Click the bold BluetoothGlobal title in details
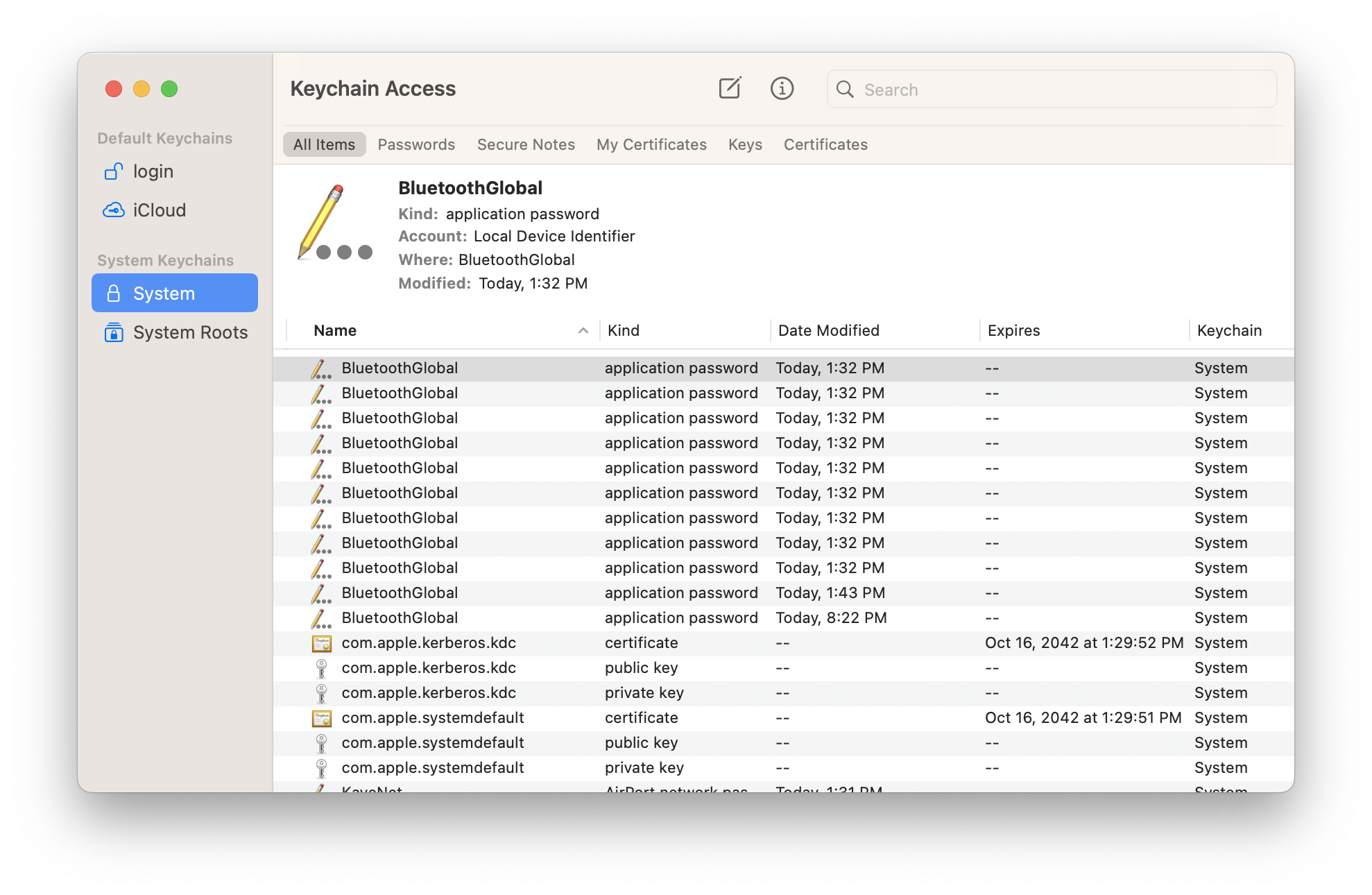Viewport: 1372px width, 895px height. click(470, 188)
